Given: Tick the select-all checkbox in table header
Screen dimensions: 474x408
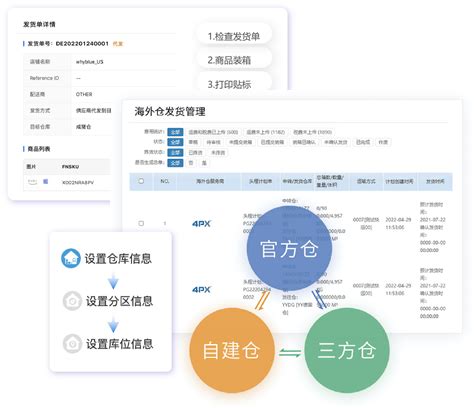Looking at the screenshot, I should click(141, 181).
